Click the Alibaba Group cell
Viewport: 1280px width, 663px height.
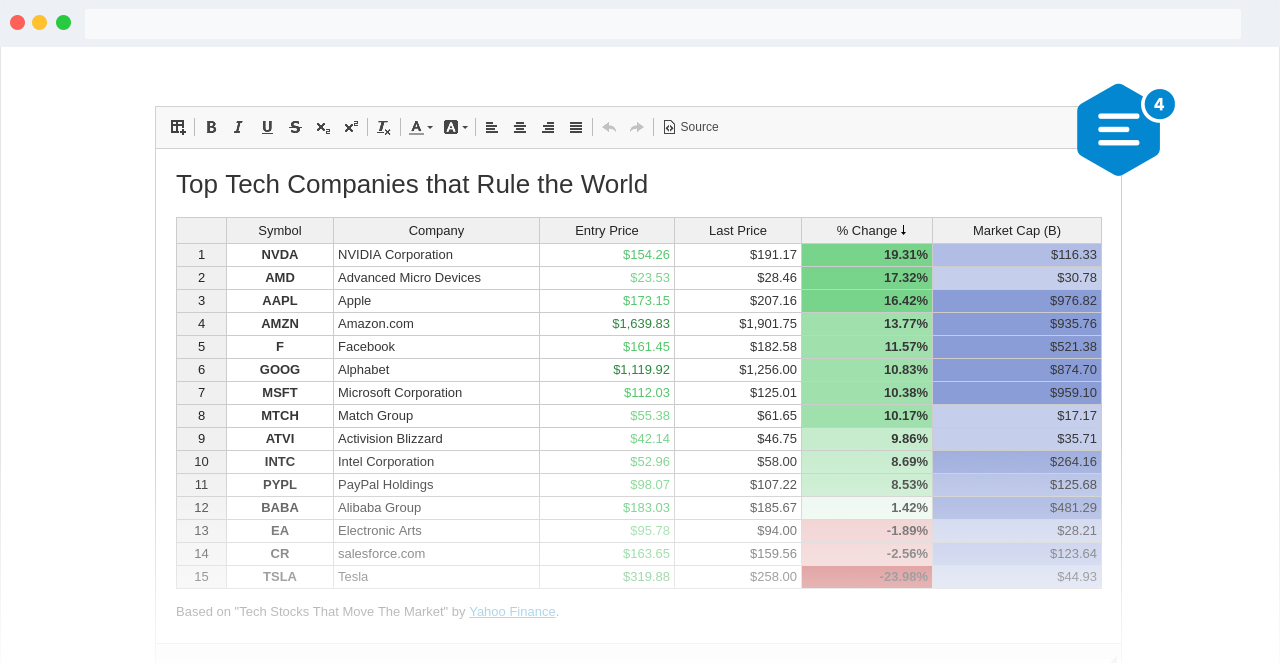click(x=436, y=508)
